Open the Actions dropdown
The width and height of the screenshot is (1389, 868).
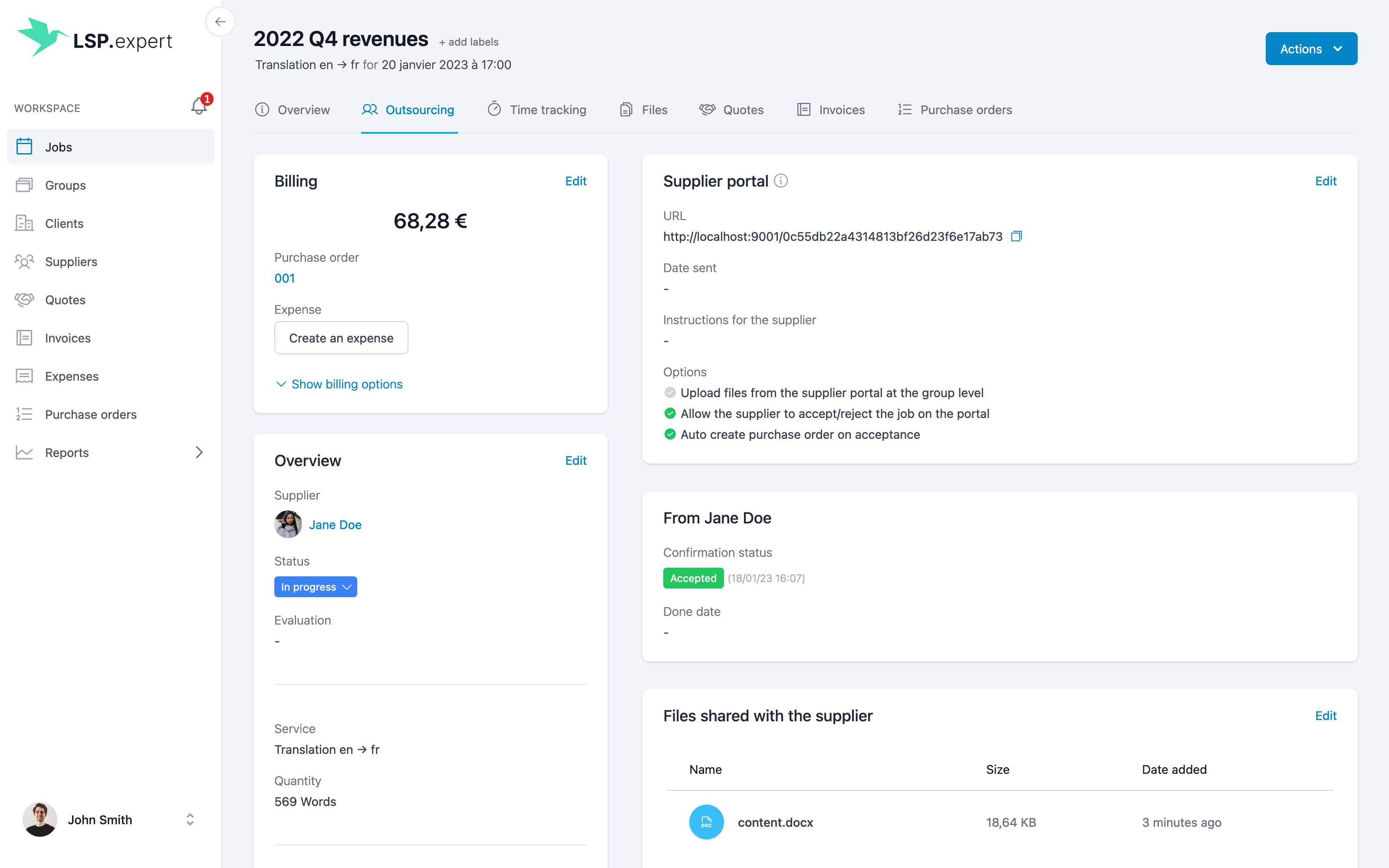(1311, 49)
